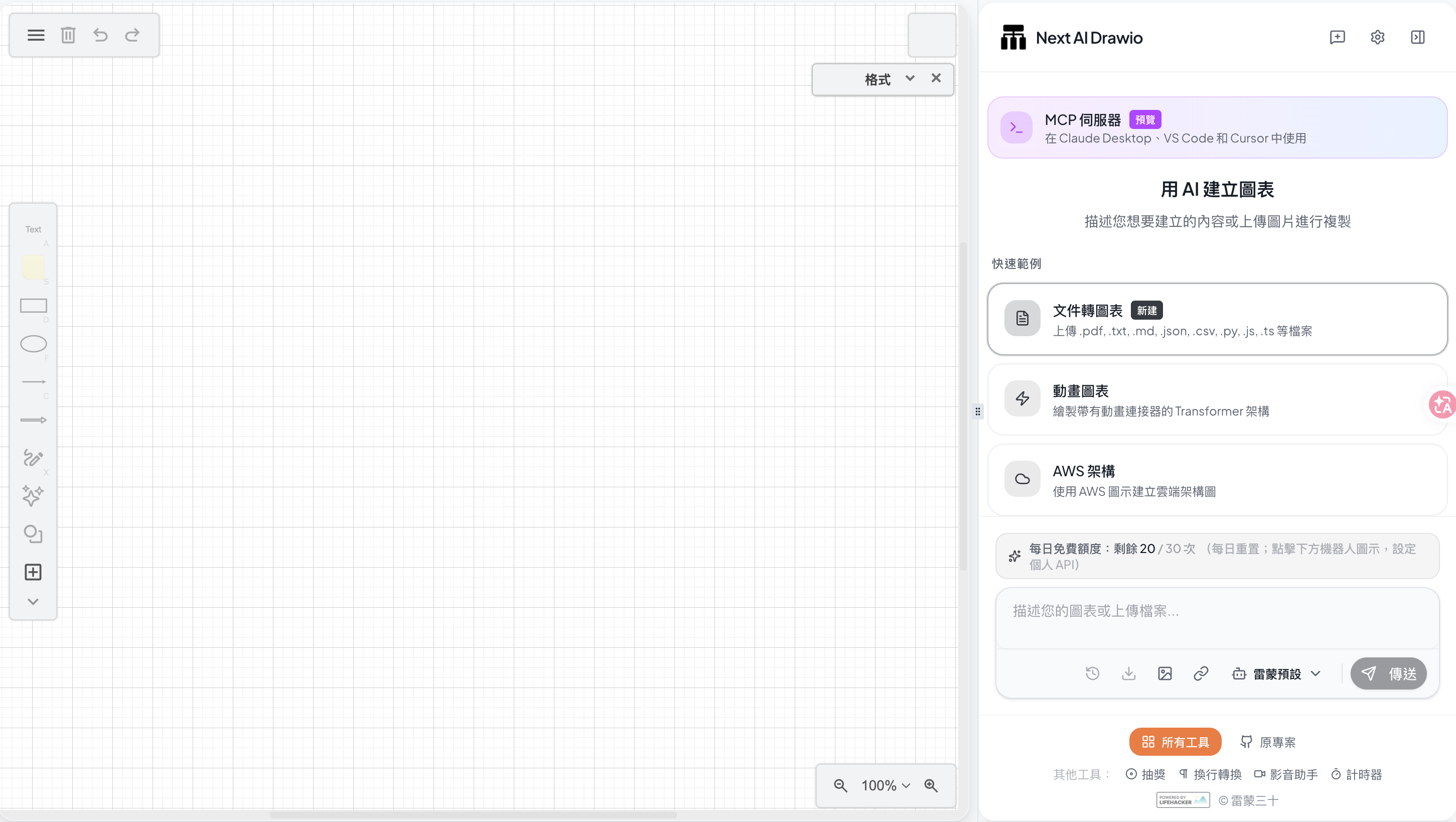Open the chat history clock icon
This screenshot has width=1456, height=822.
pos(1092,673)
